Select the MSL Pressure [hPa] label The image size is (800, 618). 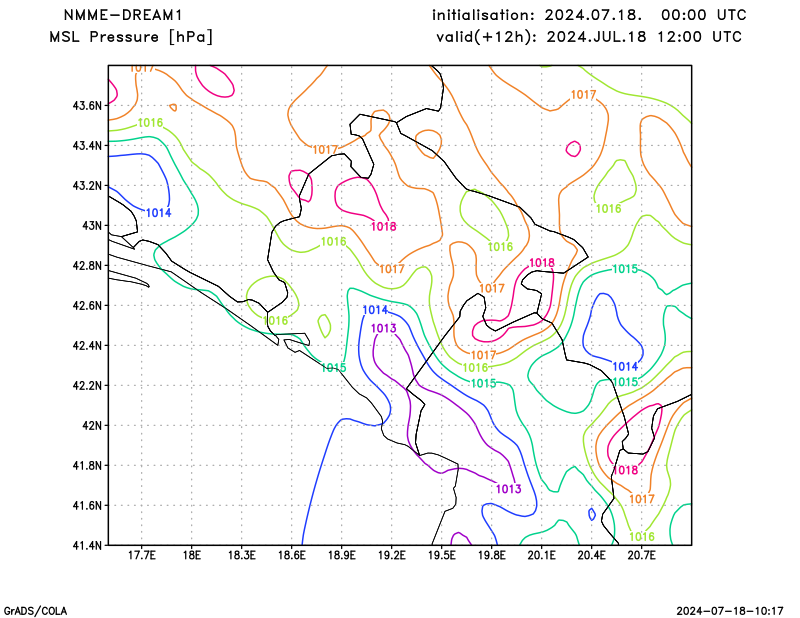131,37
